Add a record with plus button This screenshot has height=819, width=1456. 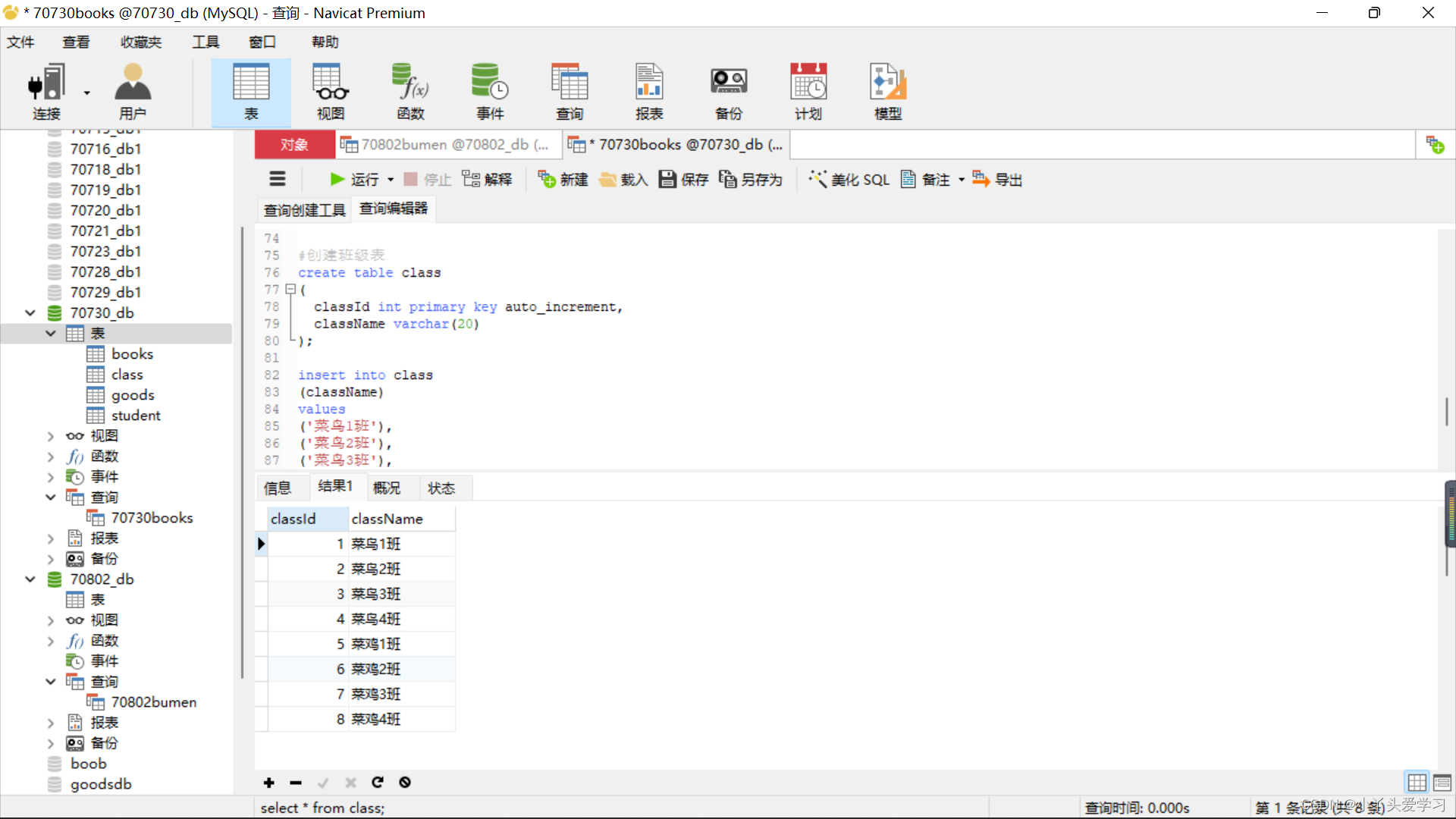click(x=268, y=783)
